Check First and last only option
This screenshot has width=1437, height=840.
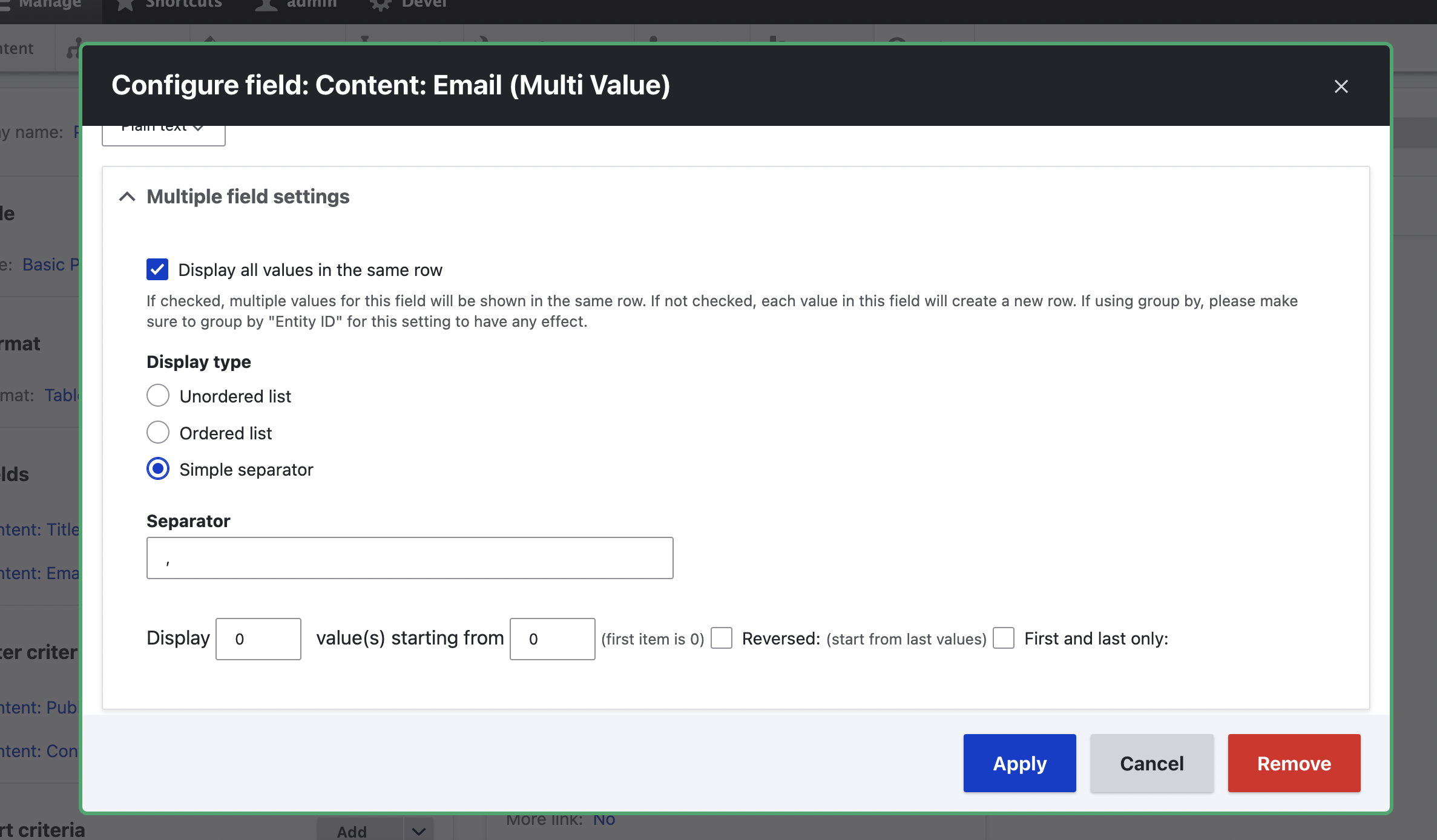pyautogui.click(x=1004, y=638)
